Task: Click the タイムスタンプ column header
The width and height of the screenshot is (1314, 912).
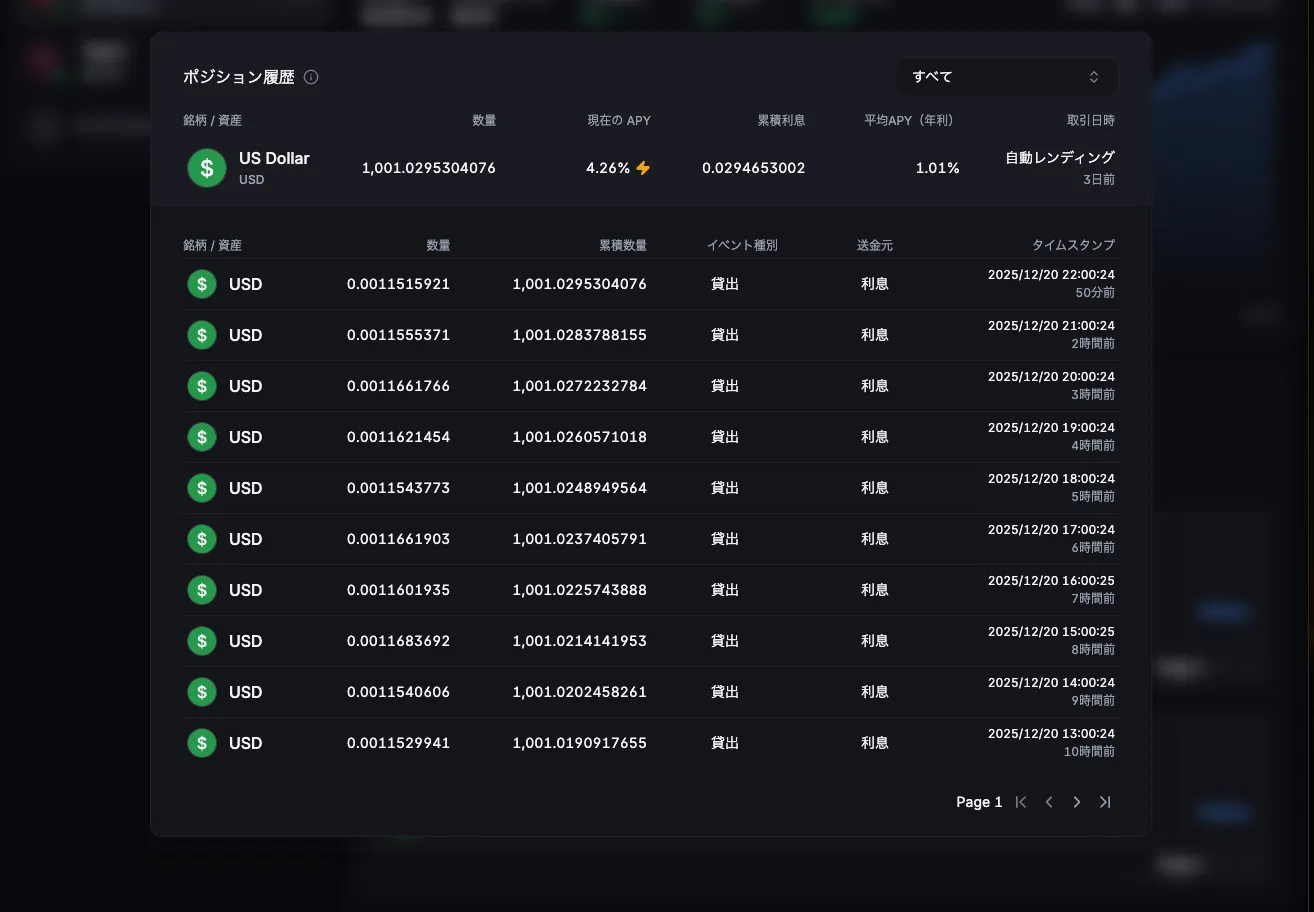Action: pyautogui.click(x=1072, y=245)
